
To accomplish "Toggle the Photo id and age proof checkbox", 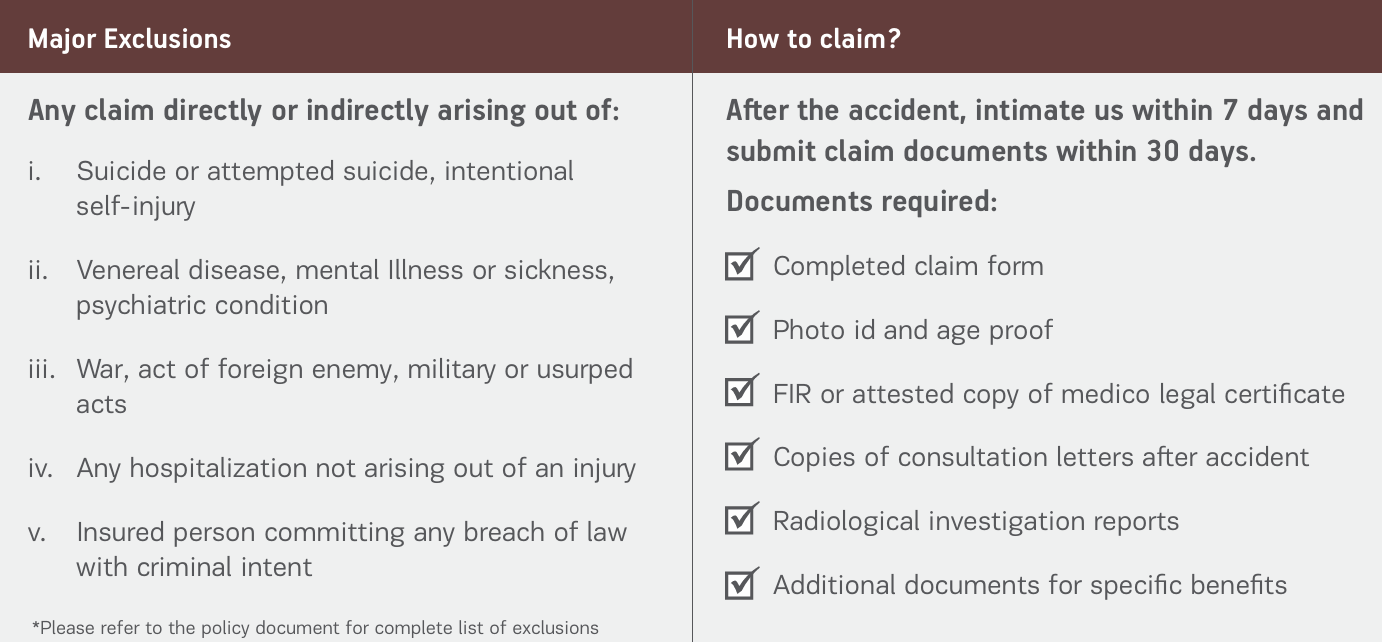I will (740, 330).
